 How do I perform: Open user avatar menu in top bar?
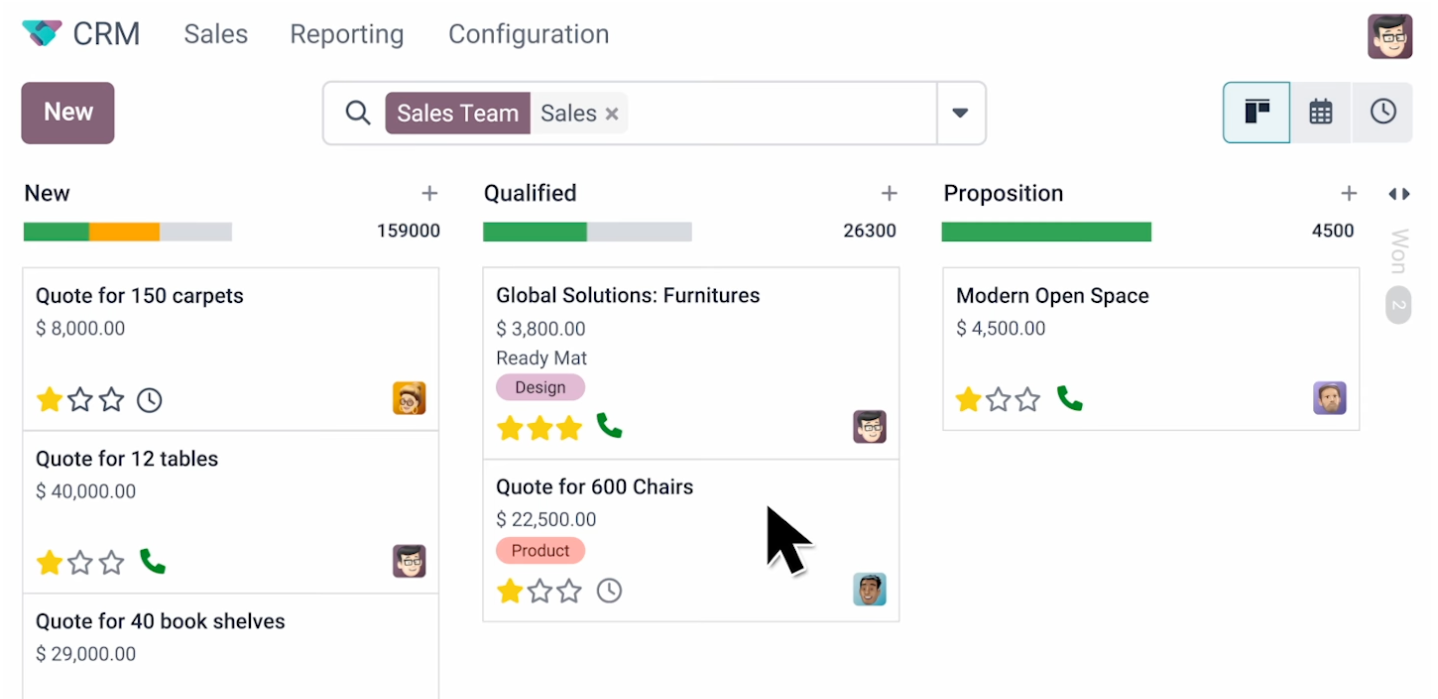[x=1389, y=36]
